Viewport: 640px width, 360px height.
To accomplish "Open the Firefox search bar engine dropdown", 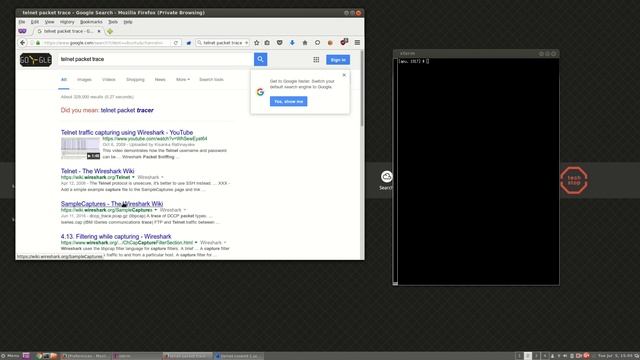I will coord(200,42).
